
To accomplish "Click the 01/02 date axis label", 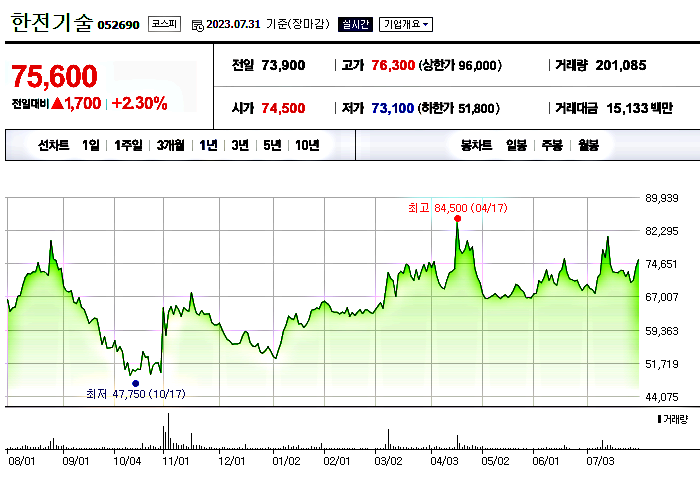I will click(x=286, y=461).
